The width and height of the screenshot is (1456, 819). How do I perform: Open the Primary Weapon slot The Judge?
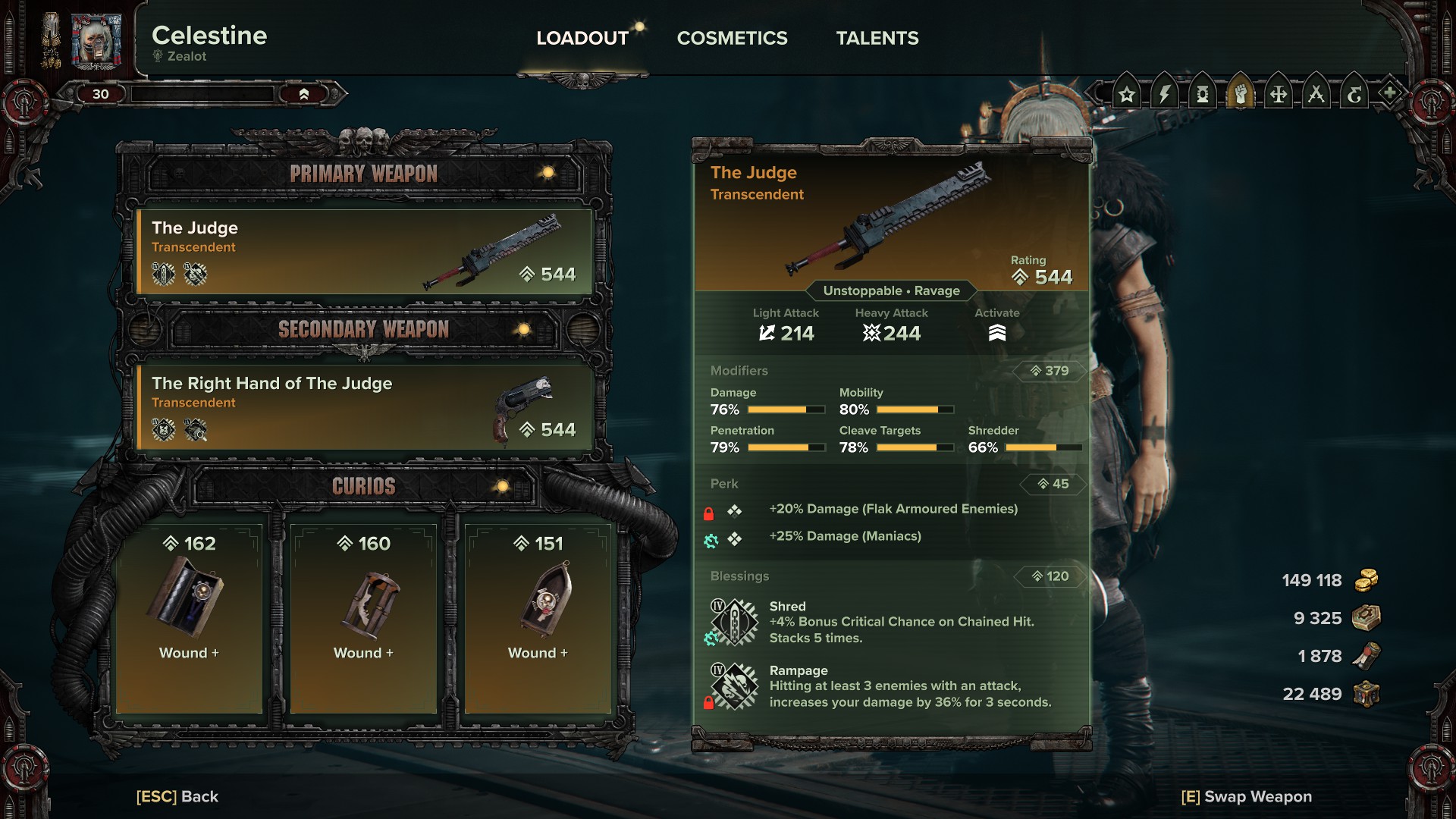click(364, 252)
